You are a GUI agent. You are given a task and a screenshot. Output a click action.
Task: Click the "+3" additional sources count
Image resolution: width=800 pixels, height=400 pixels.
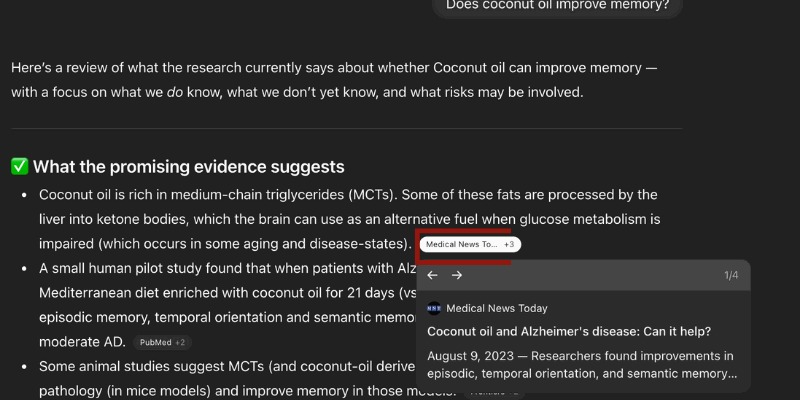click(509, 244)
